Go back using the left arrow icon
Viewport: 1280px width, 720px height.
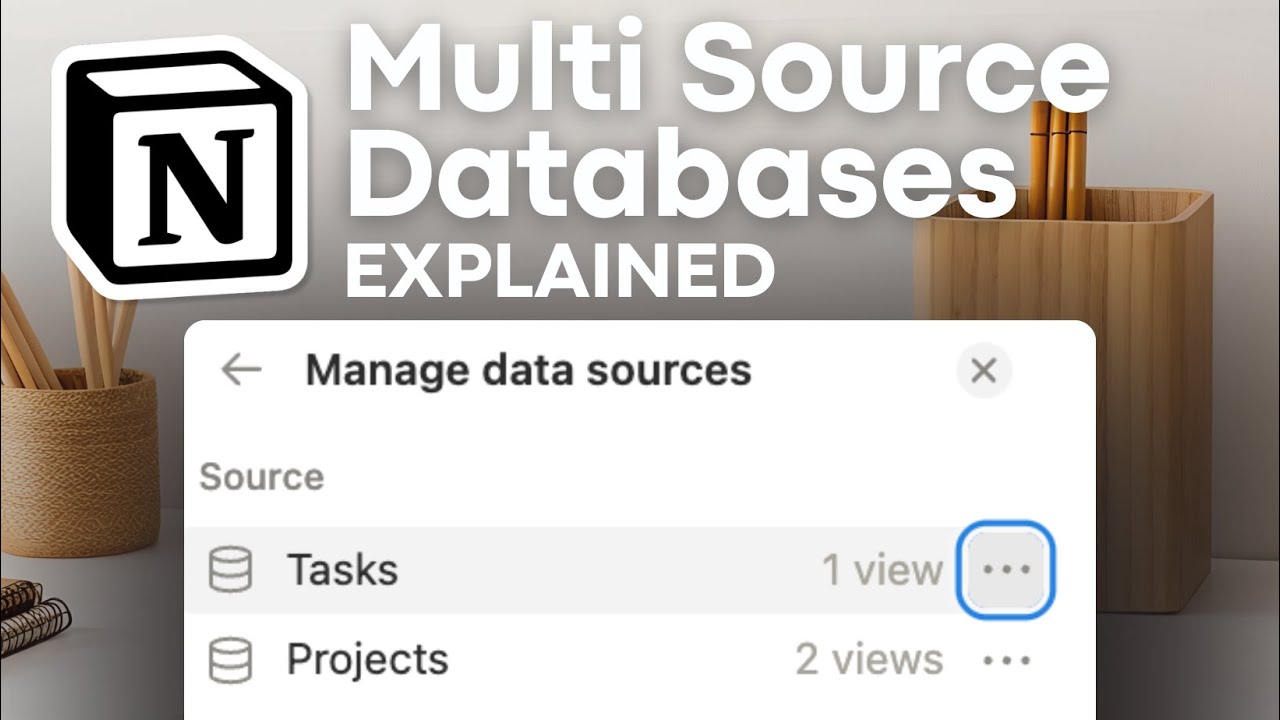241,370
